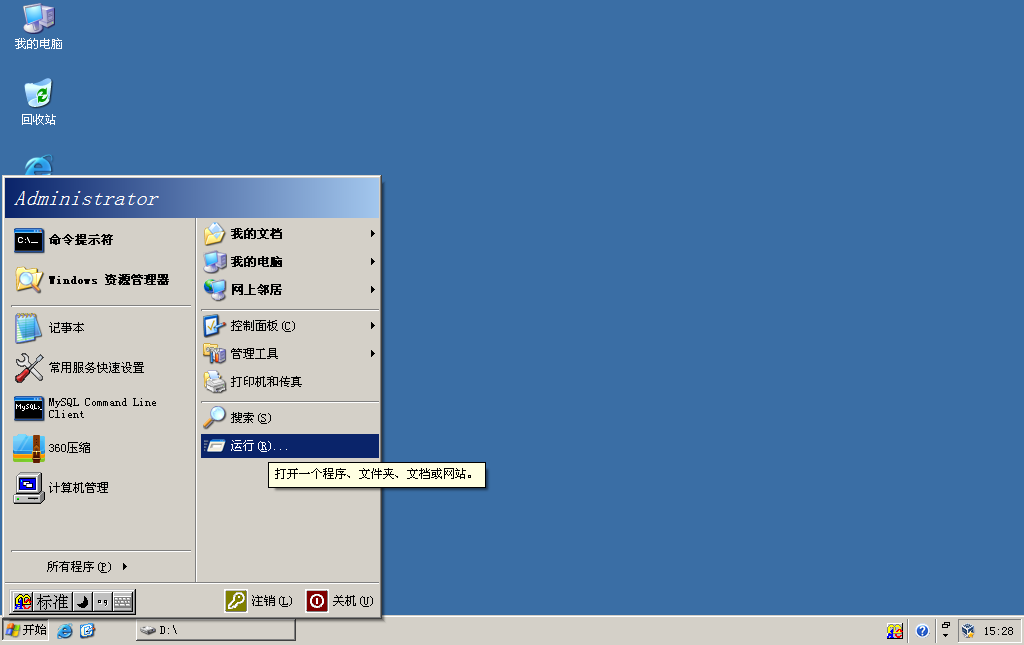Screen dimensions: 1024x645
Task: Open 360压缩 program
Action: [101, 448]
